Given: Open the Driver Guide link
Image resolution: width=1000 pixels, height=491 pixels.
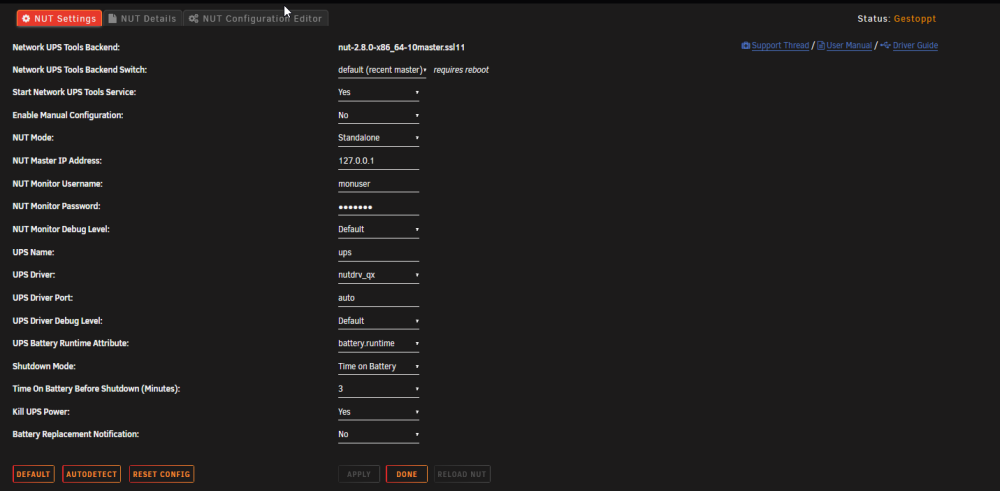Looking at the screenshot, I should 915,46.
